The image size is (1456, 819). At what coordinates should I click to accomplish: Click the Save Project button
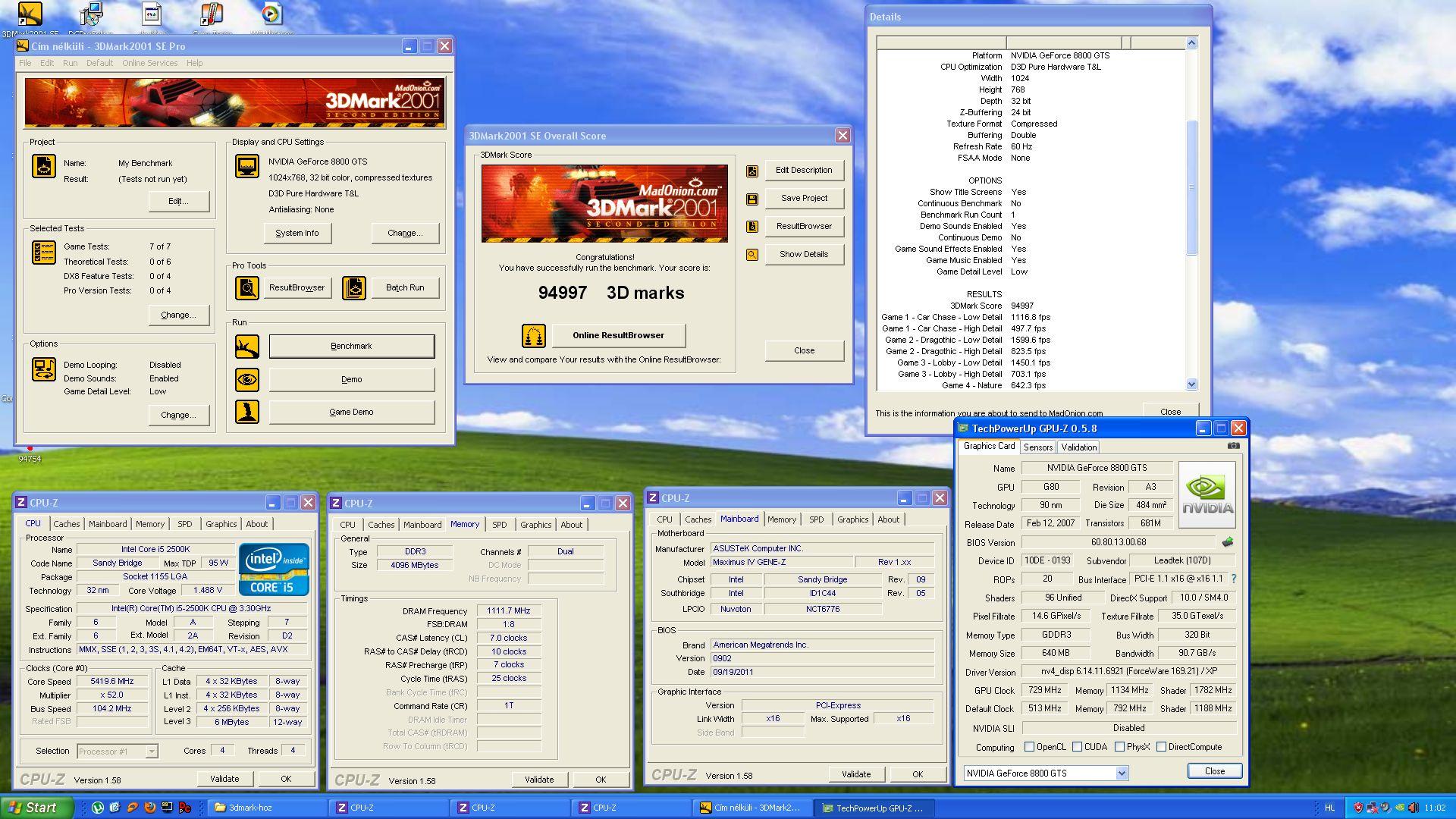click(804, 199)
